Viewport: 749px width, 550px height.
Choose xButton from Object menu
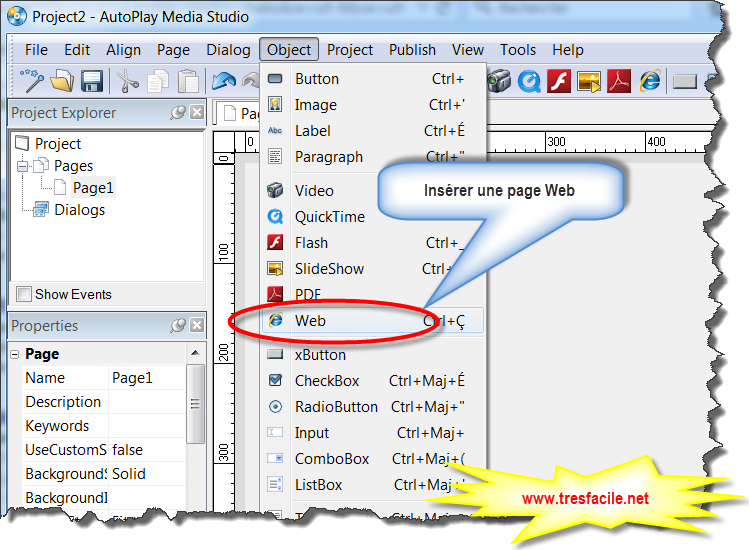373,355
